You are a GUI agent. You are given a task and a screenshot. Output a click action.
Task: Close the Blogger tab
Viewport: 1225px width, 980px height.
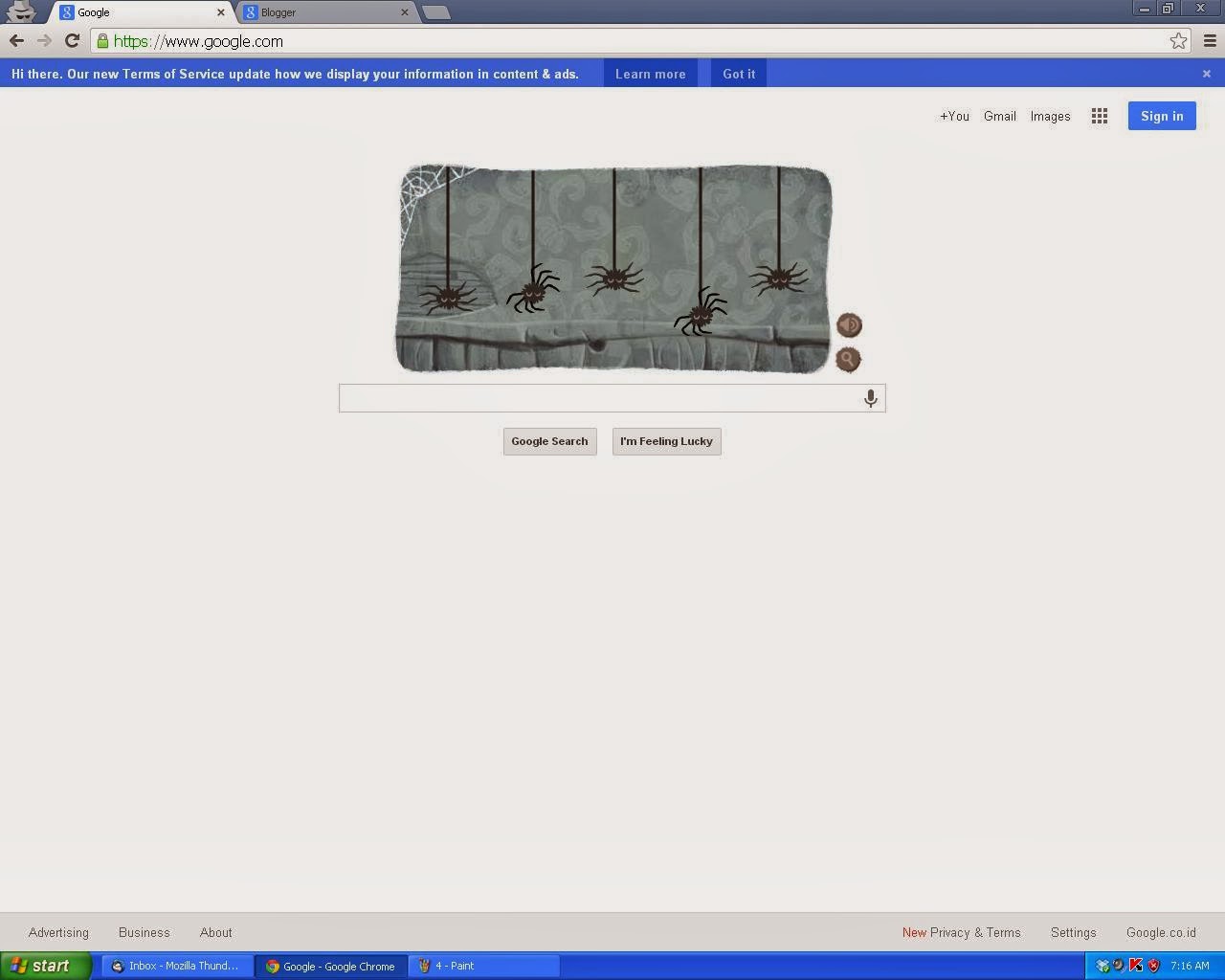404,12
